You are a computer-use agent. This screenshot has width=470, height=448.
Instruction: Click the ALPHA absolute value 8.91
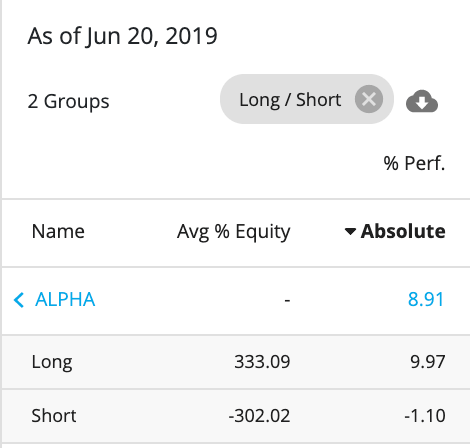[x=426, y=299]
